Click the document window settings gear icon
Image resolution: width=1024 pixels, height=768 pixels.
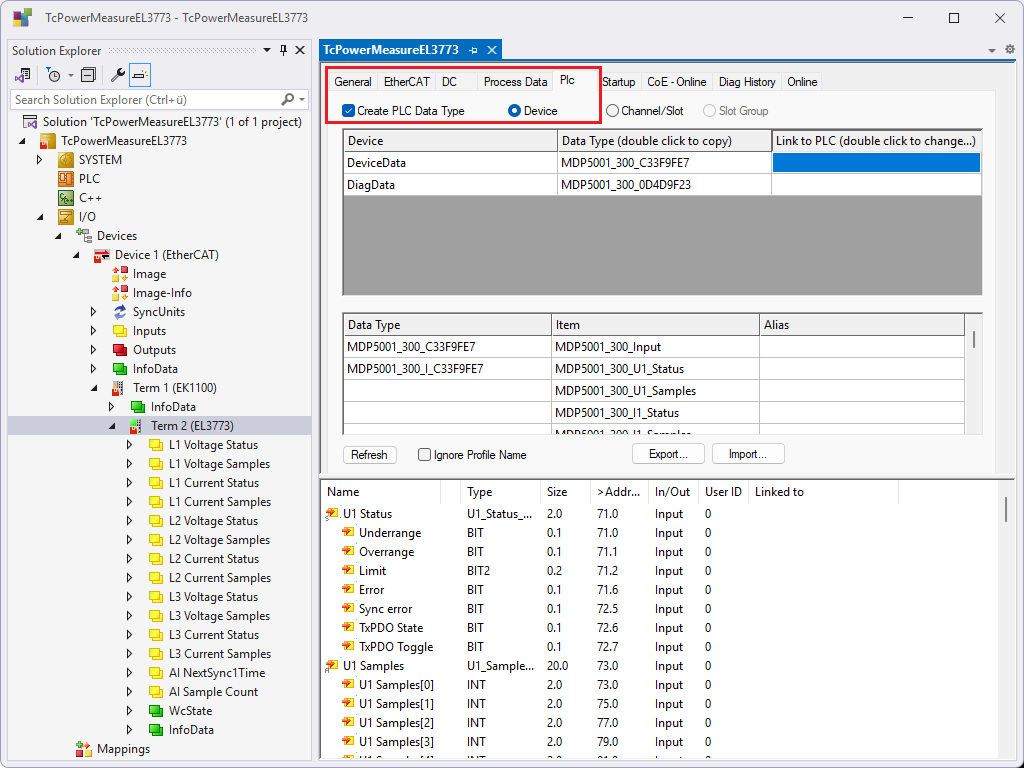(x=1010, y=50)
